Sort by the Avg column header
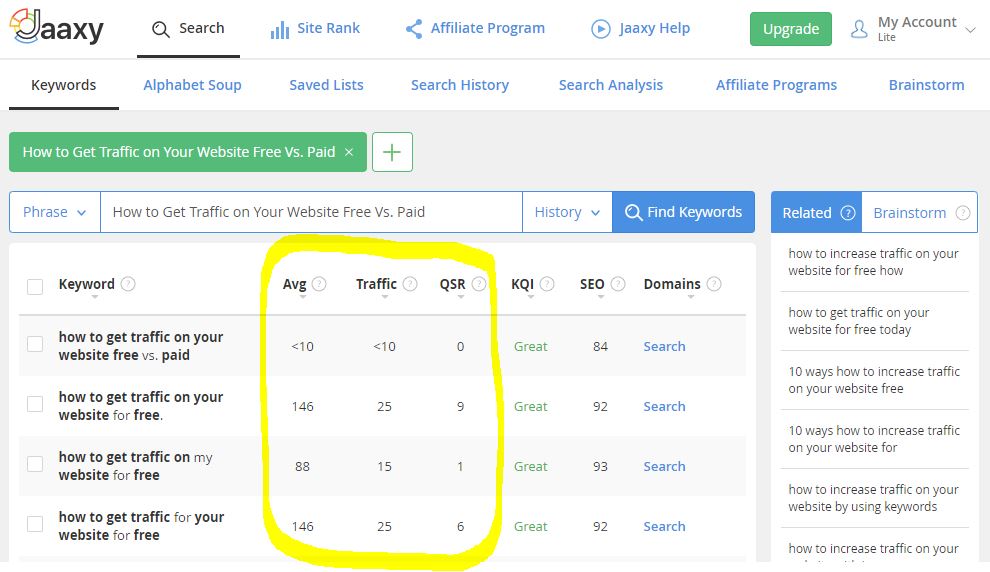Screen dimensions: 990x572 click(294, 284)
